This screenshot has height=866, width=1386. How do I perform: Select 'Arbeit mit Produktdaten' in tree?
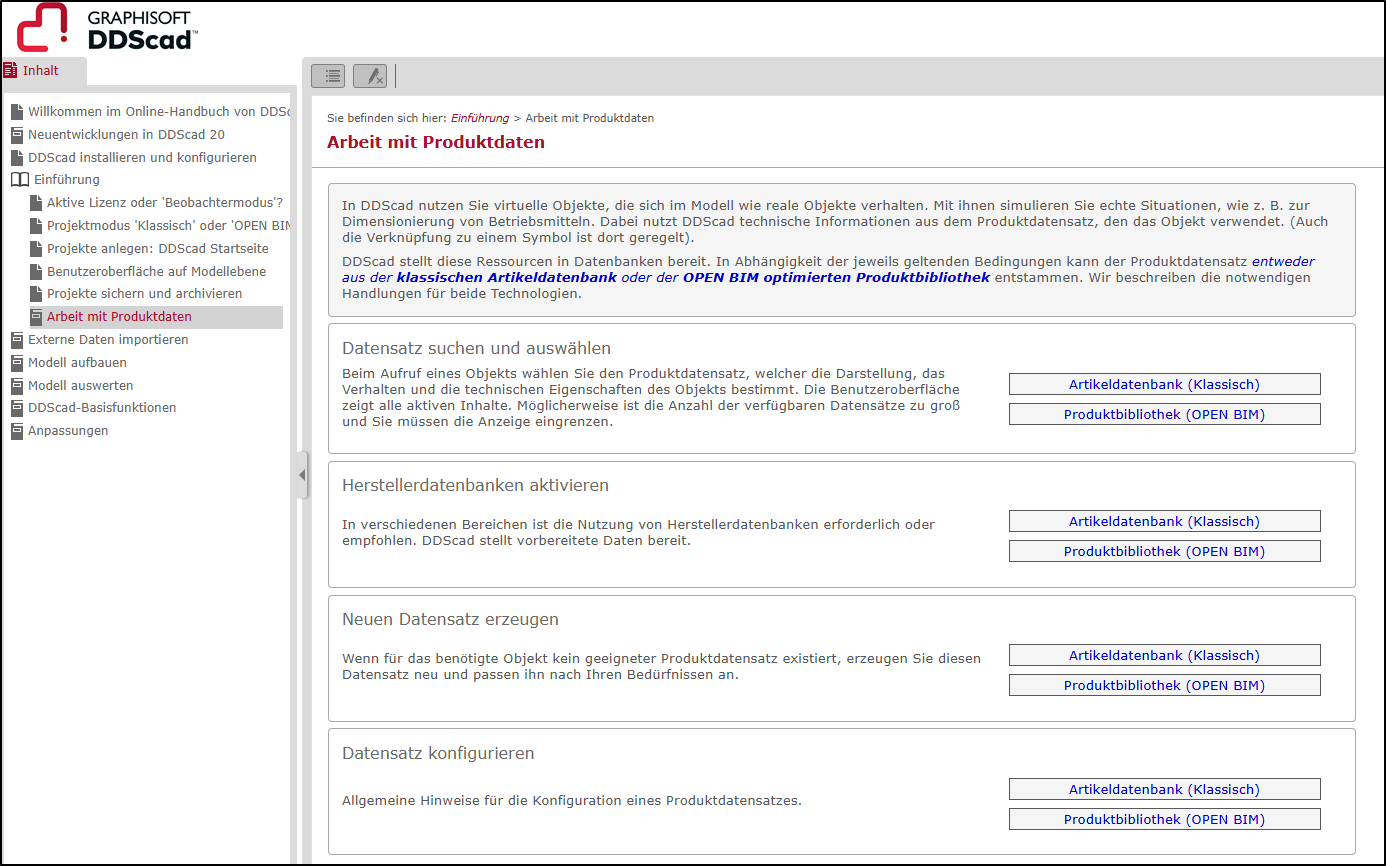pyautogui.click(x=155, y=317)
